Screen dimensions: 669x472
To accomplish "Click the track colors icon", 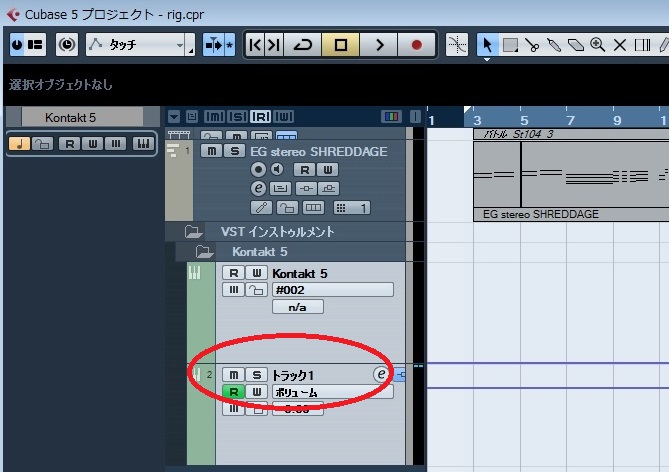I will (391, 117).
